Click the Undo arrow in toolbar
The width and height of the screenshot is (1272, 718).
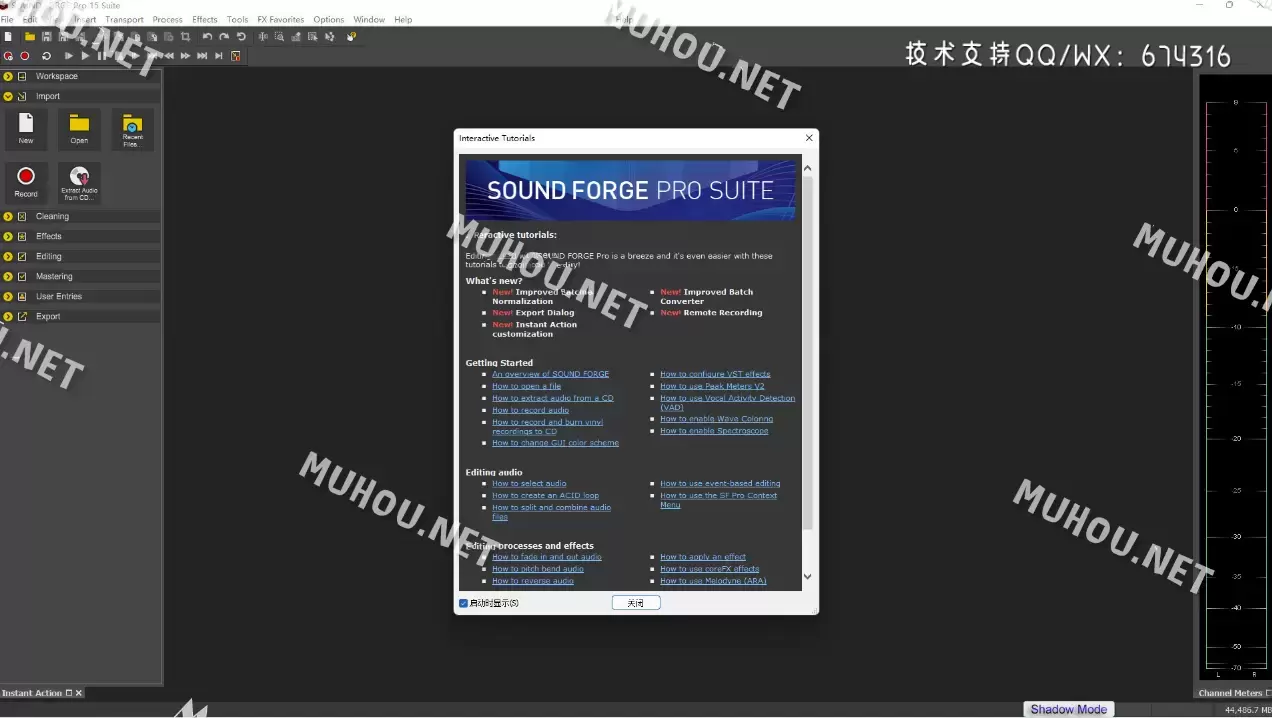[x=207, y=37]
